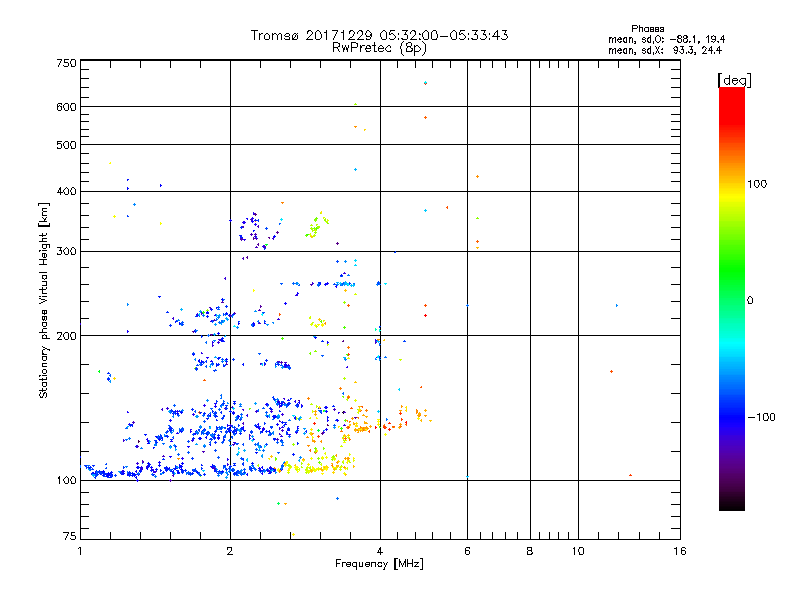Click the x-axis tick label '6'
This screenshot has height=600, width=800.
pyautogui.click(x=467, y=551)
